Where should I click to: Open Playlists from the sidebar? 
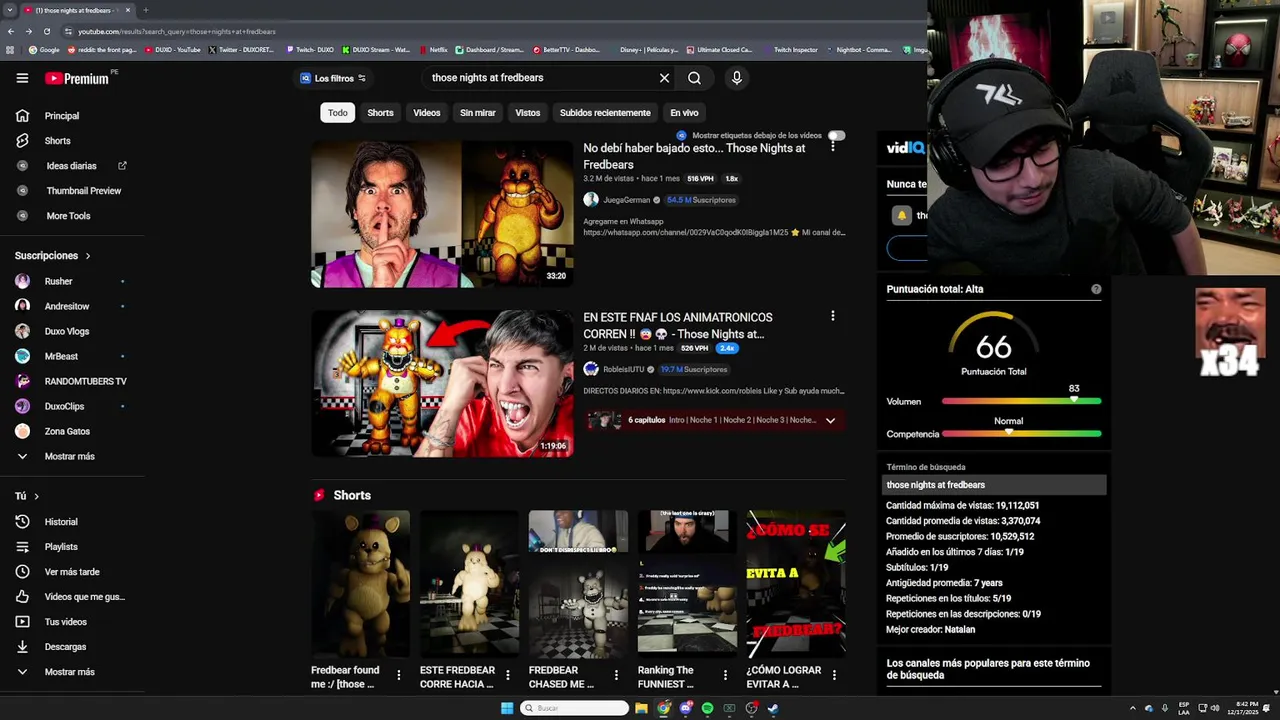pyautogui.click(x=61, y=547)
